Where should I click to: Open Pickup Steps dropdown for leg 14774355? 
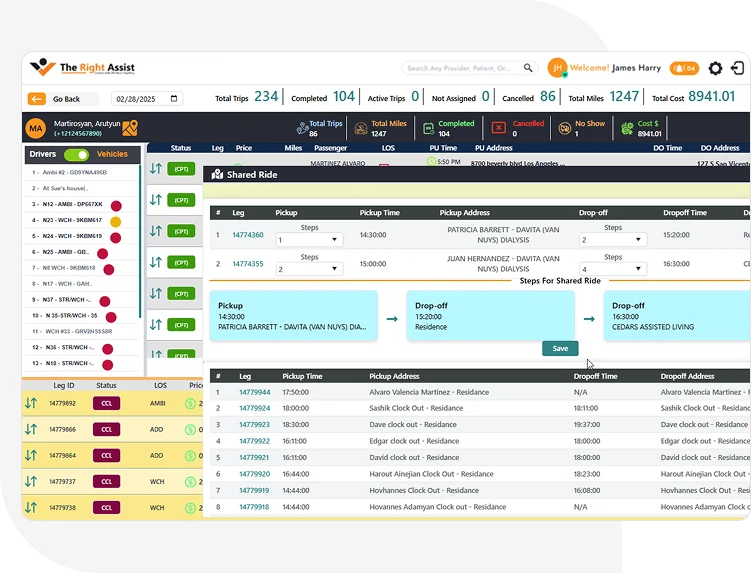pyautogui.click(x=309, y=269)
